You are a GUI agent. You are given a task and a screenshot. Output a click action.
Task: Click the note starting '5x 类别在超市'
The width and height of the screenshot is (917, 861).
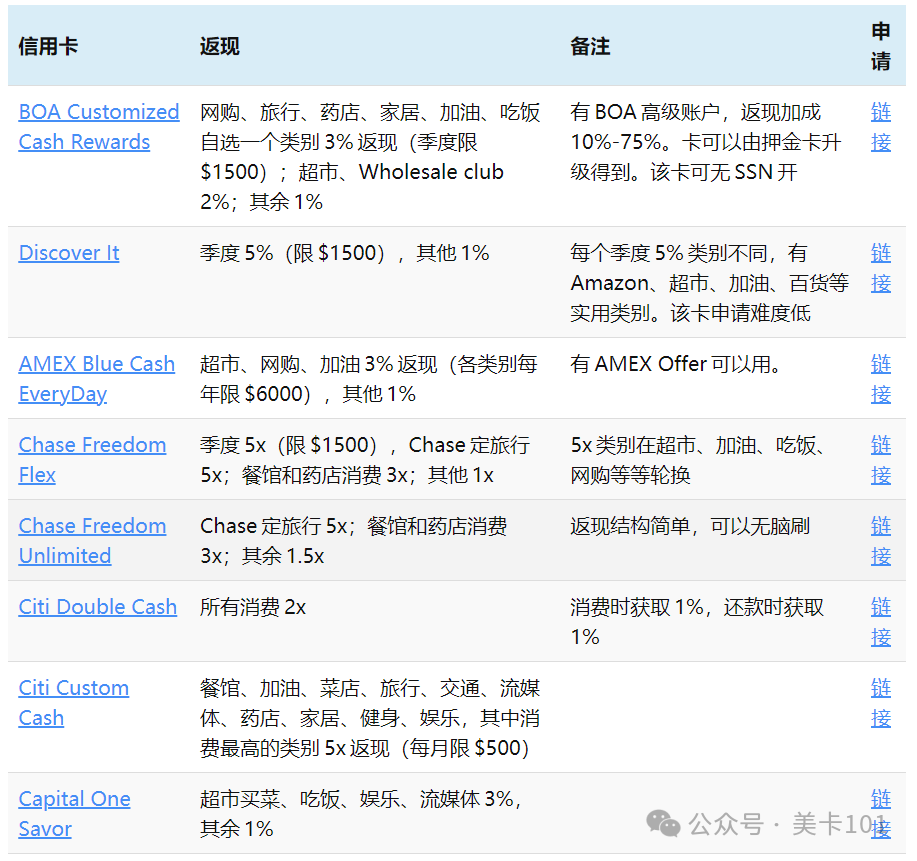(x=698, y=460)
